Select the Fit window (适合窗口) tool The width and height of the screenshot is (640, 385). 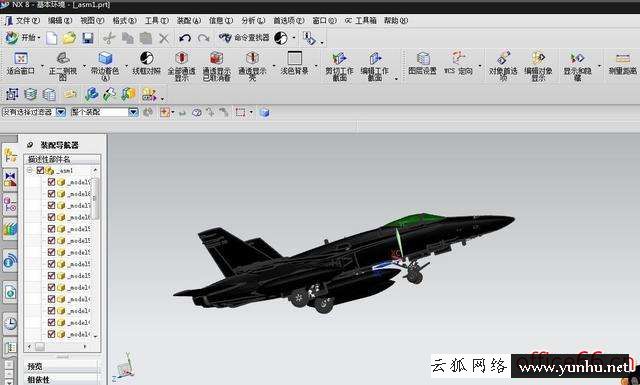click(x=21, y=64)
